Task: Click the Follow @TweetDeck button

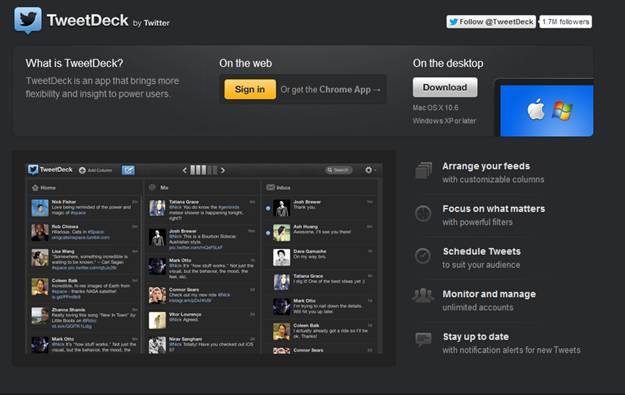Action: coord(491,22)
